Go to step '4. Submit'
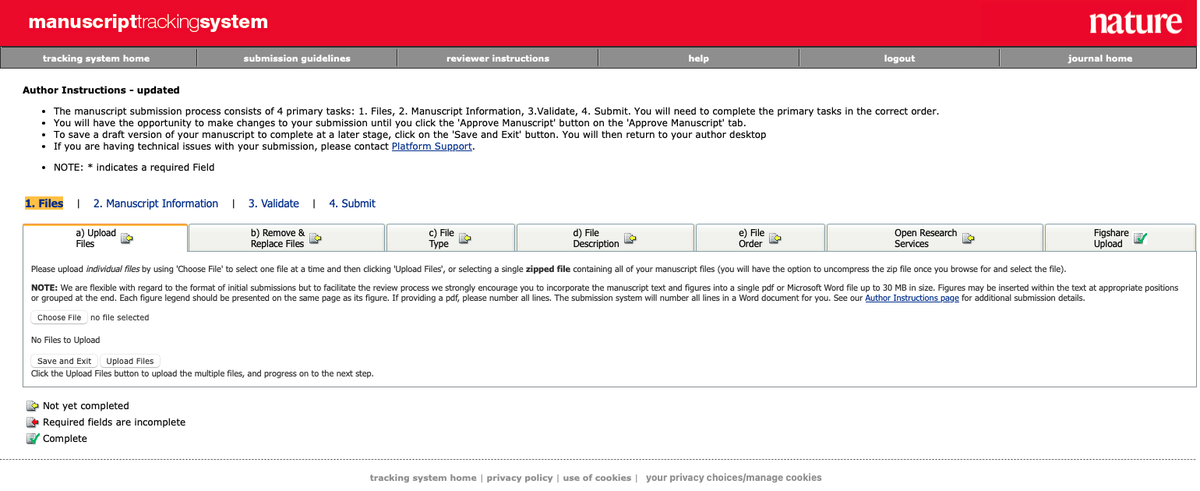The width and height of the screenshot is (1200, 491). coord(352,203)
